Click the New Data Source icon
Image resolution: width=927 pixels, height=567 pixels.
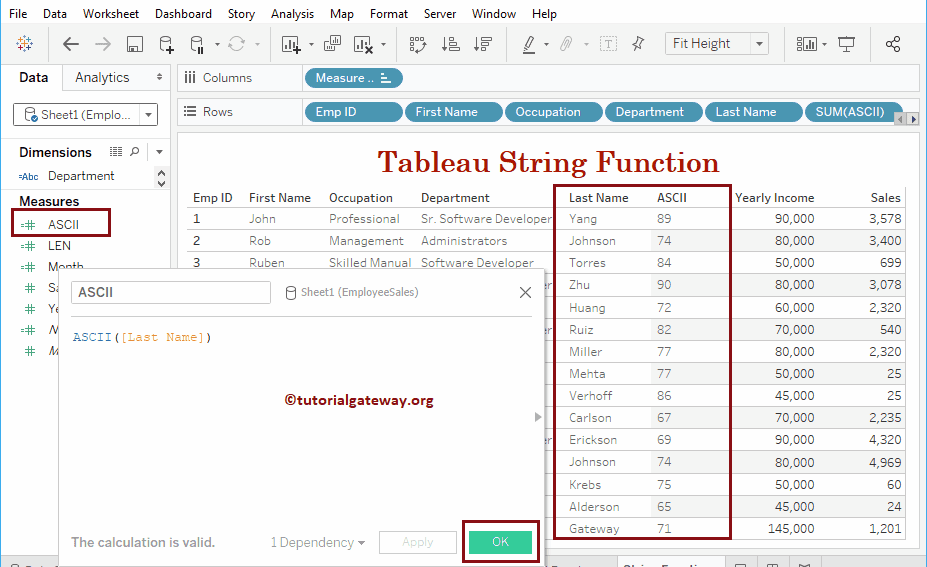pos(167,44)
